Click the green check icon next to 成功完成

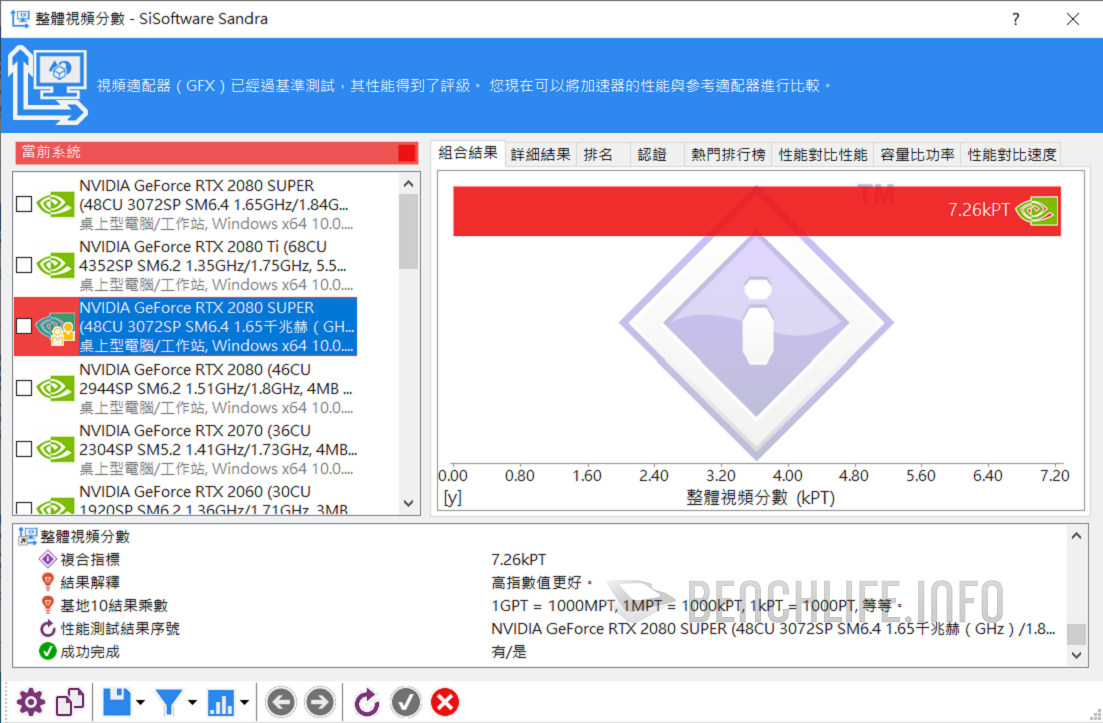(47, 651)
